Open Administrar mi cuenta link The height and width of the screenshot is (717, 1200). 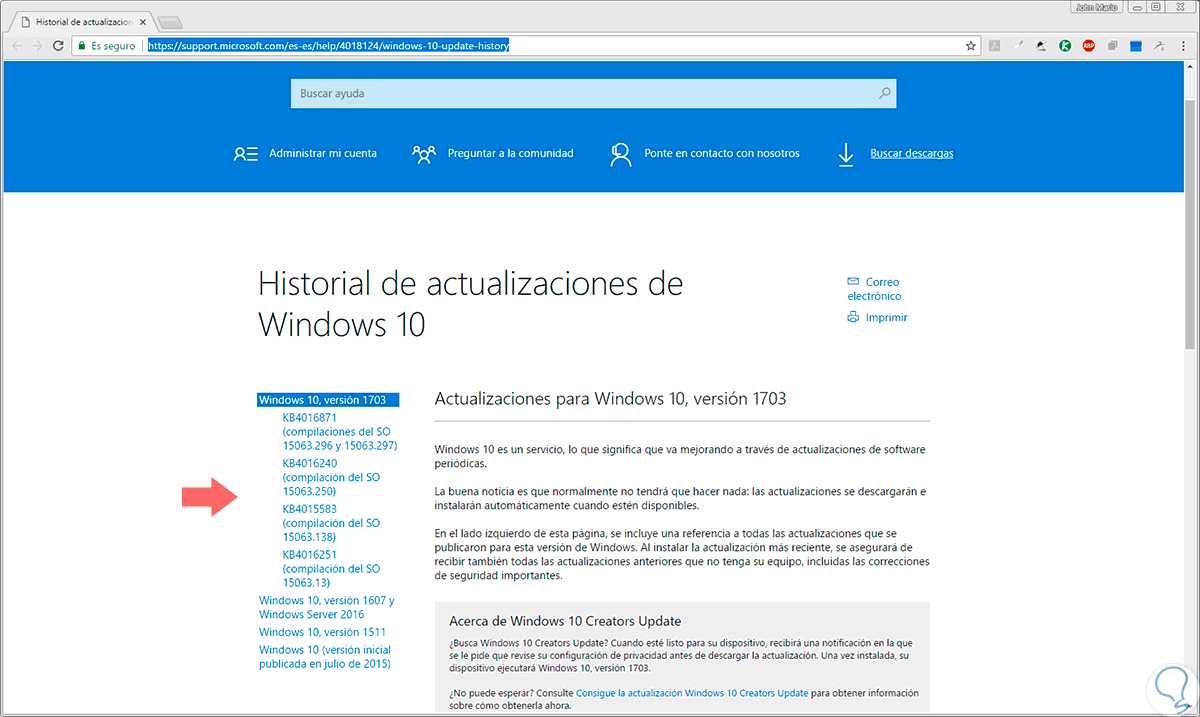tap(323, 154)
